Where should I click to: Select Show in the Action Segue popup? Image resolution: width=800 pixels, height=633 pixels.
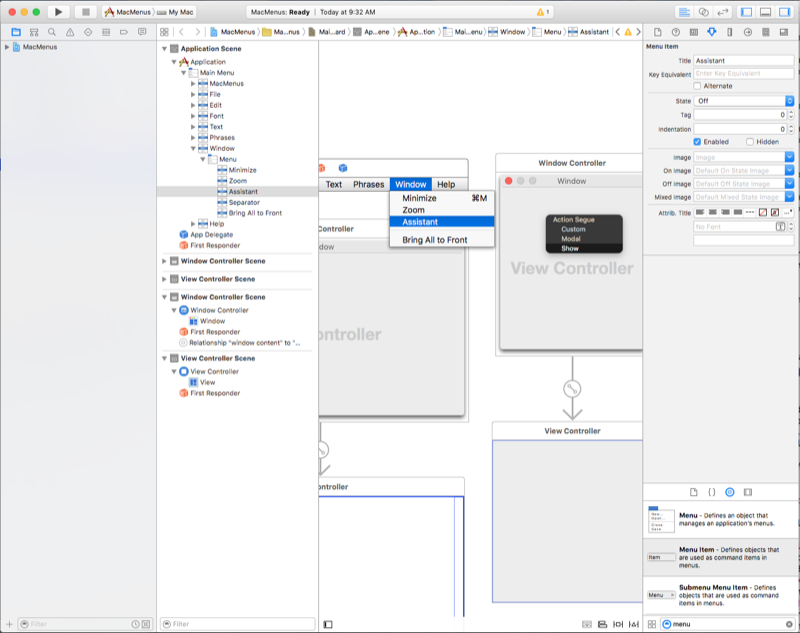pos(570,248)
